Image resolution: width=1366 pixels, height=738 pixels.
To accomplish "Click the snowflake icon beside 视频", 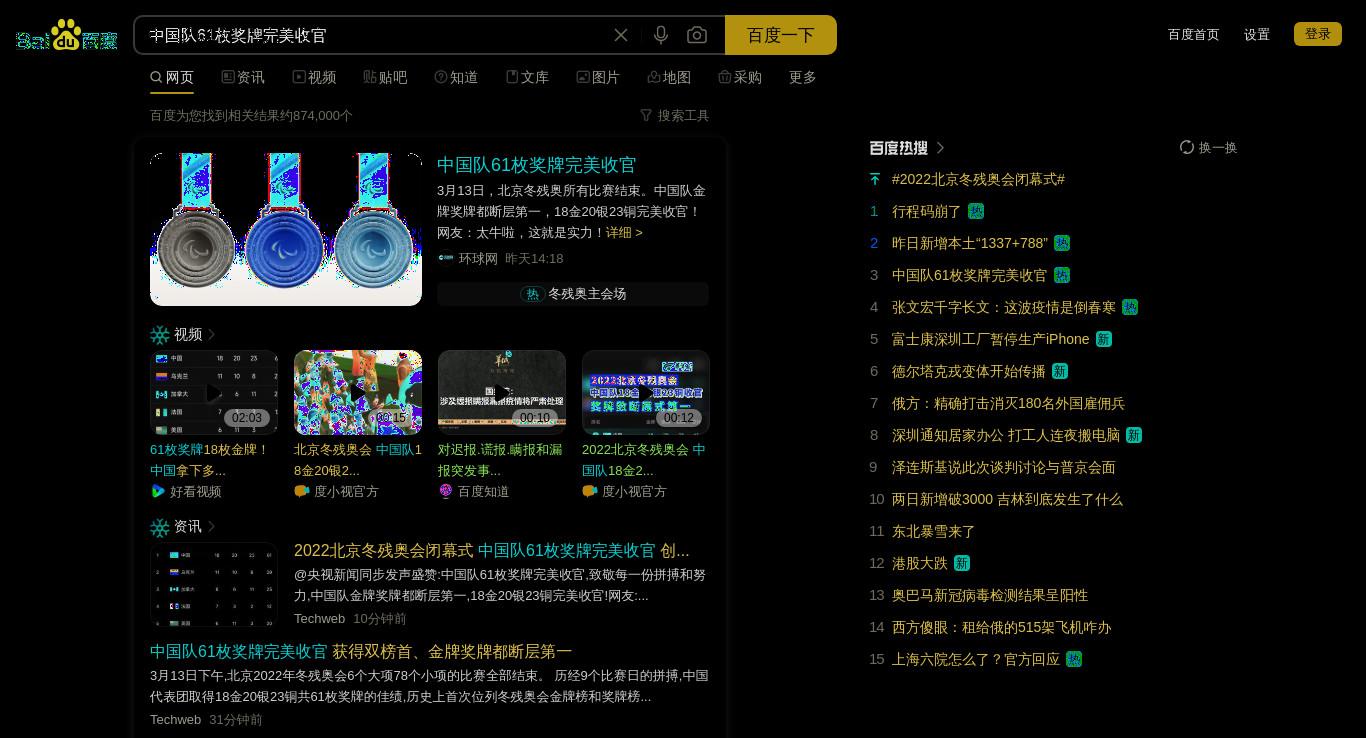I will click(160, 335).
